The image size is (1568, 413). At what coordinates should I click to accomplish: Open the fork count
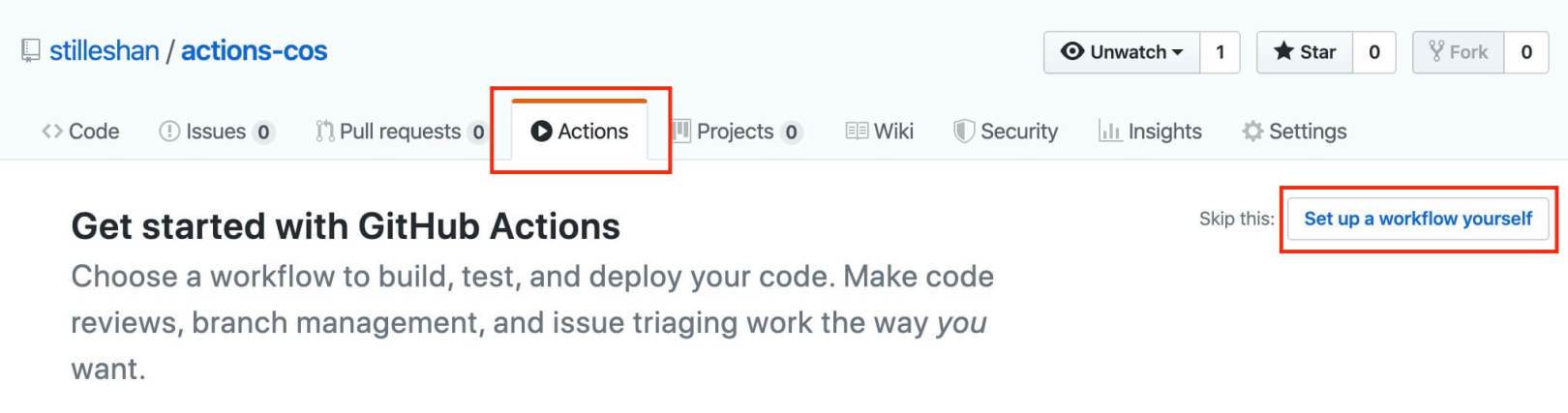click(x=1525, y=52)
